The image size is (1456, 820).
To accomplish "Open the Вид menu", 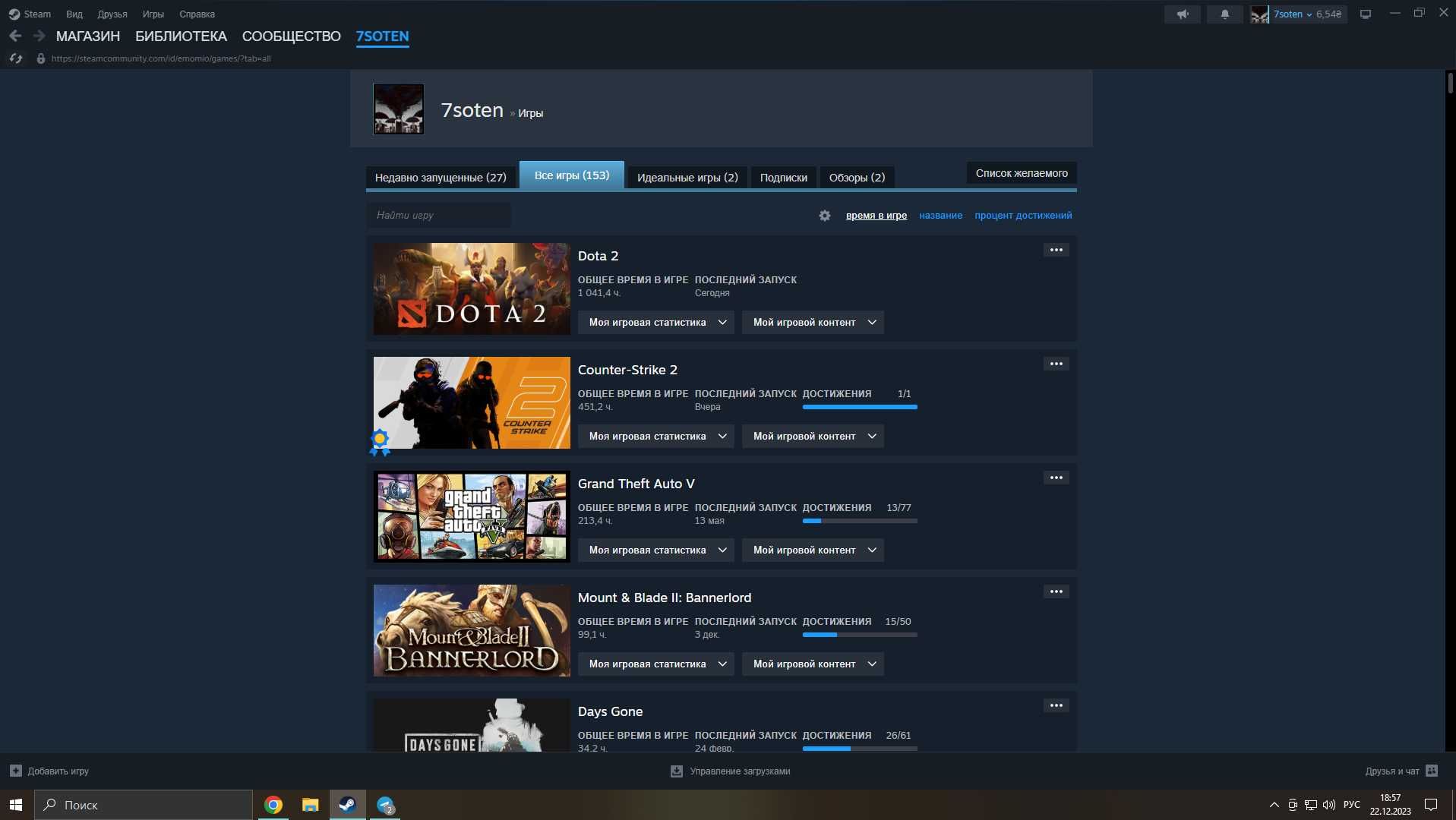I will coord(74,14).
